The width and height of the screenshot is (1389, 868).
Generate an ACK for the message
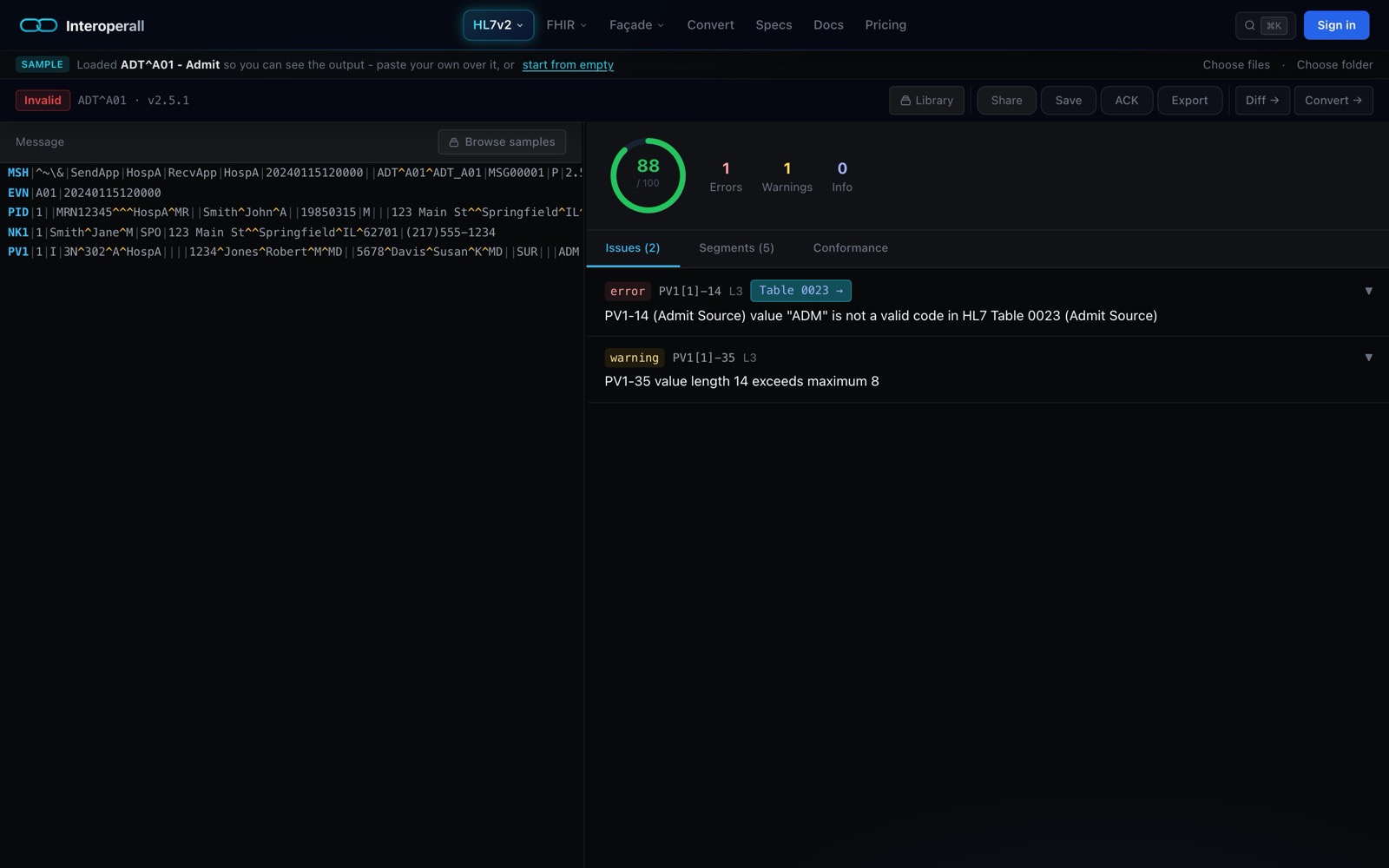point(1126,101)
